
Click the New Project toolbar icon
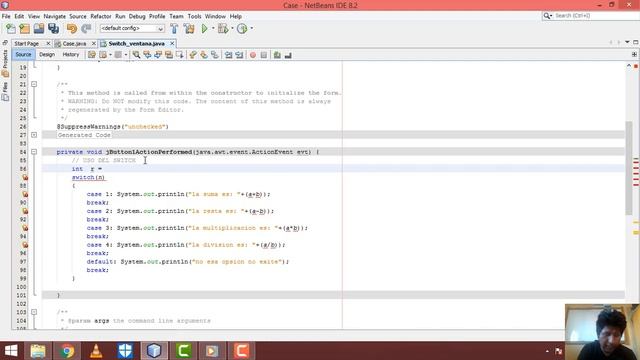24,29
